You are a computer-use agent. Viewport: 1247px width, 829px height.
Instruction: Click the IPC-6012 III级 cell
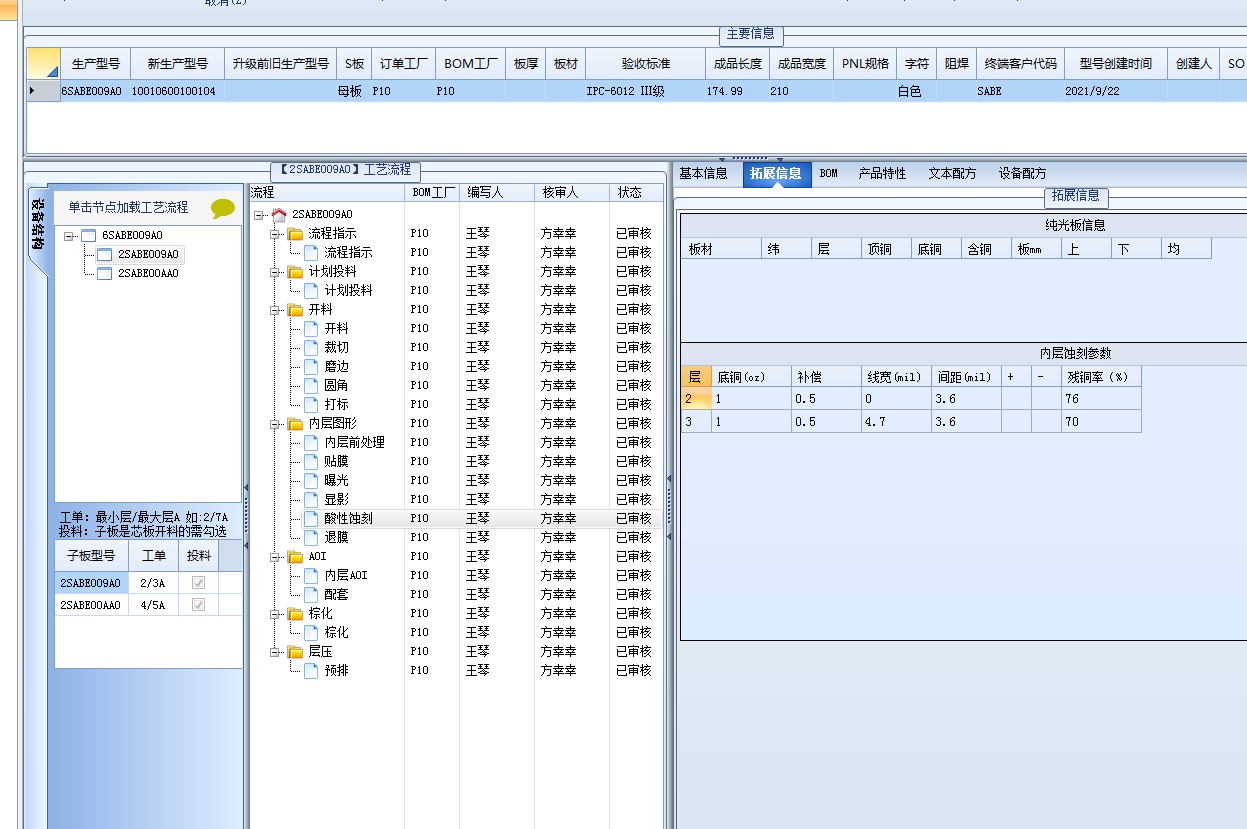[x=645, y=91]
